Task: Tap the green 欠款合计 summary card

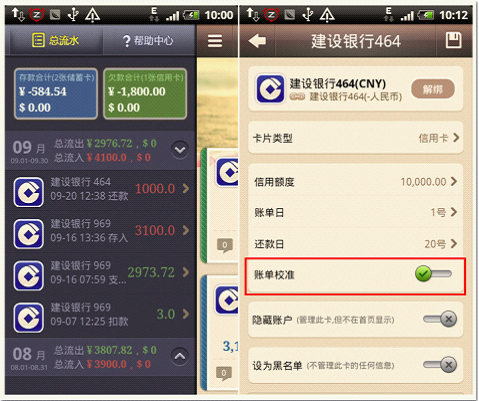Action: (145, 94)
